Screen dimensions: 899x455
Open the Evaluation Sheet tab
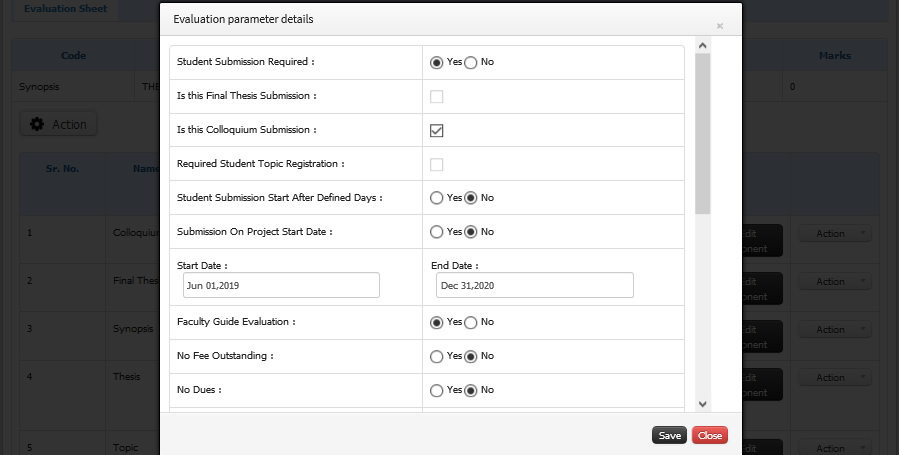point(65,9)
